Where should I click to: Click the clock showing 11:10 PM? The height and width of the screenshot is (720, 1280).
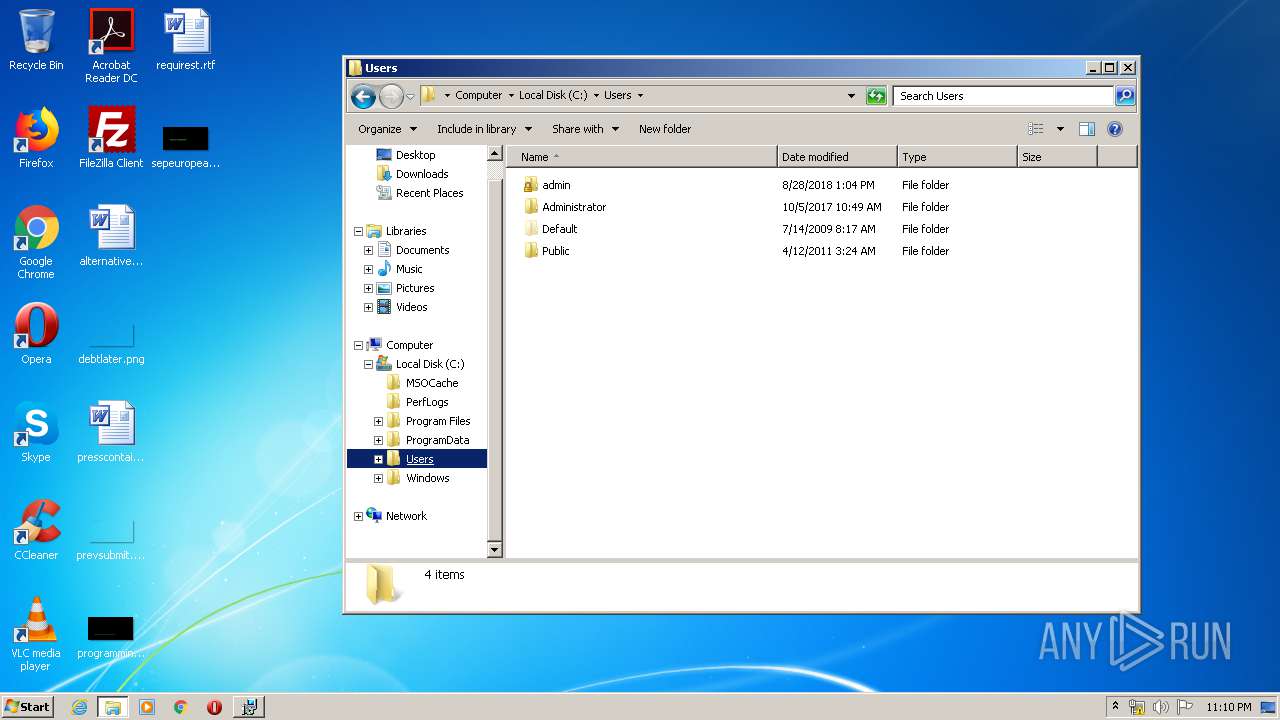click(x=1228, y=707)
